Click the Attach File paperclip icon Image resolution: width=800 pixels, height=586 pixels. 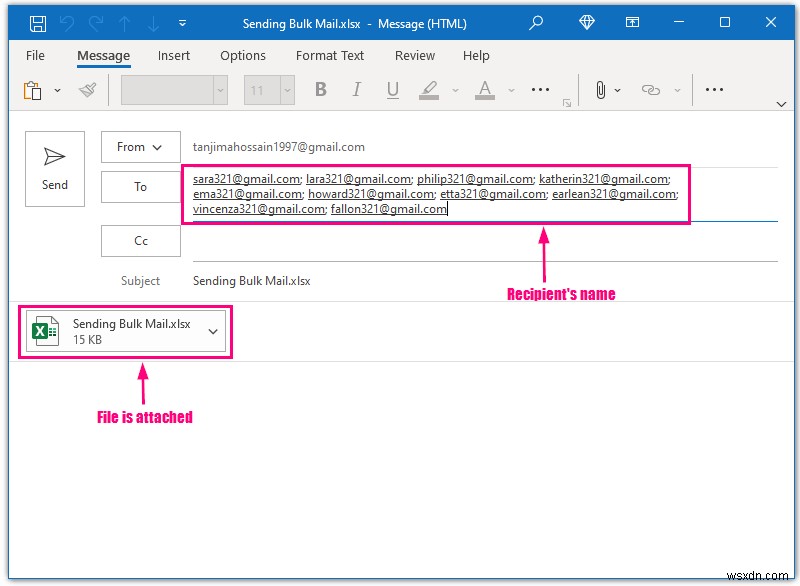(x=600, y=89)
